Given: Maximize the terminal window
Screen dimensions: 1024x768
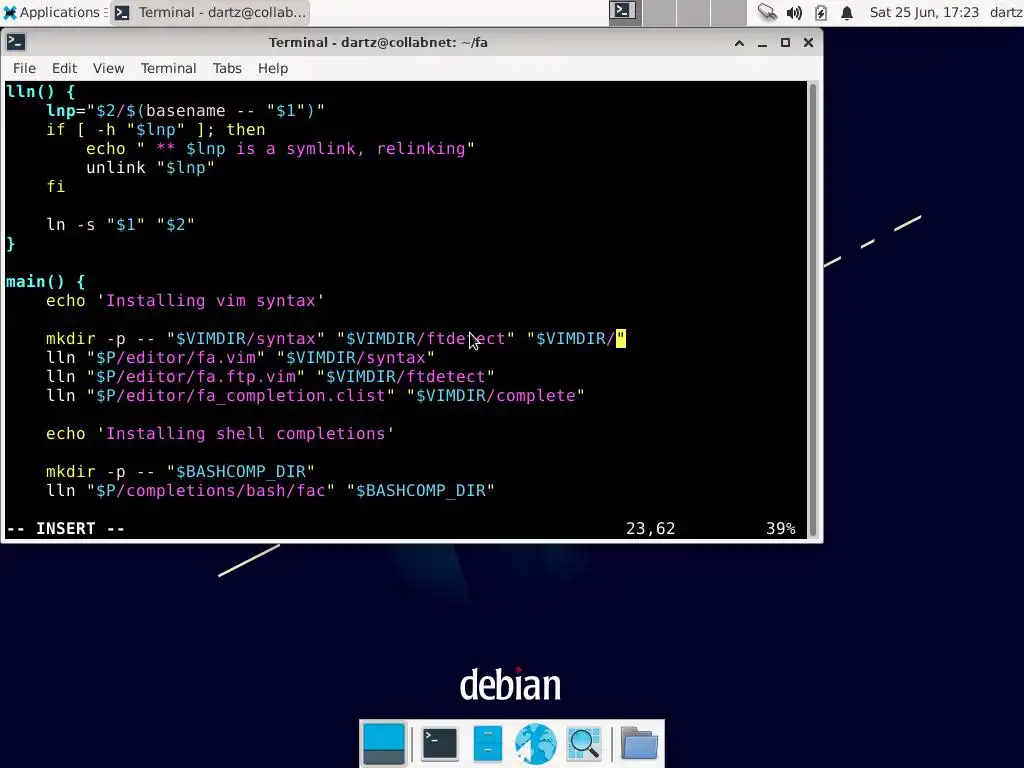Looking at the screenshot, I should point(785,42).
